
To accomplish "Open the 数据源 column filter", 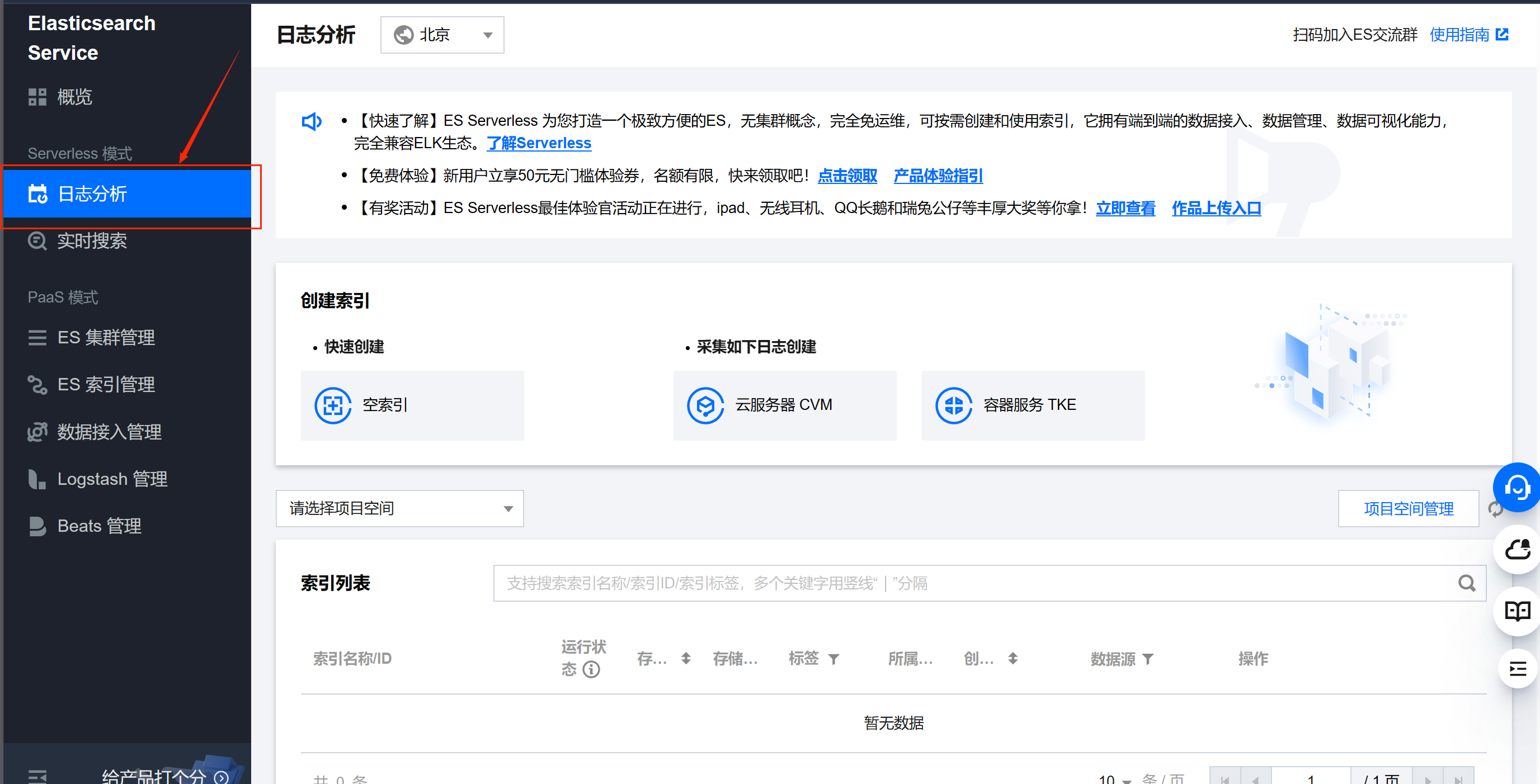I will (x=1148, y=659).
